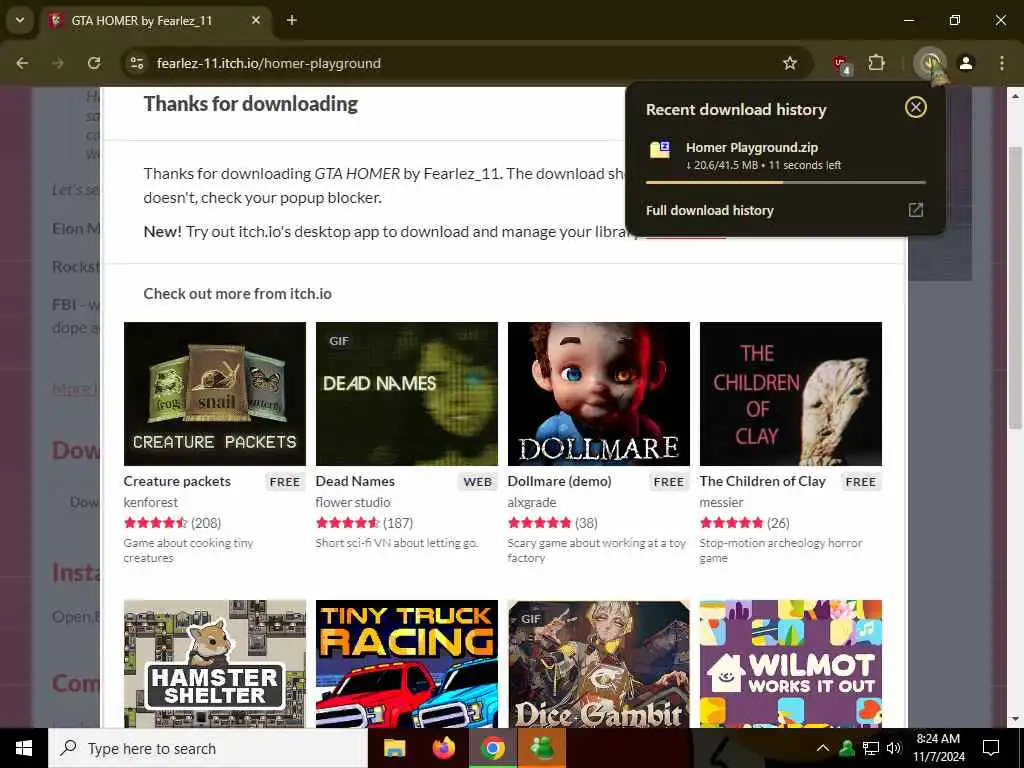Click 'Check out more from itch.io' heading
Image resolution: width=1024 pixels, height=768 pixels.
click(238, 294)
